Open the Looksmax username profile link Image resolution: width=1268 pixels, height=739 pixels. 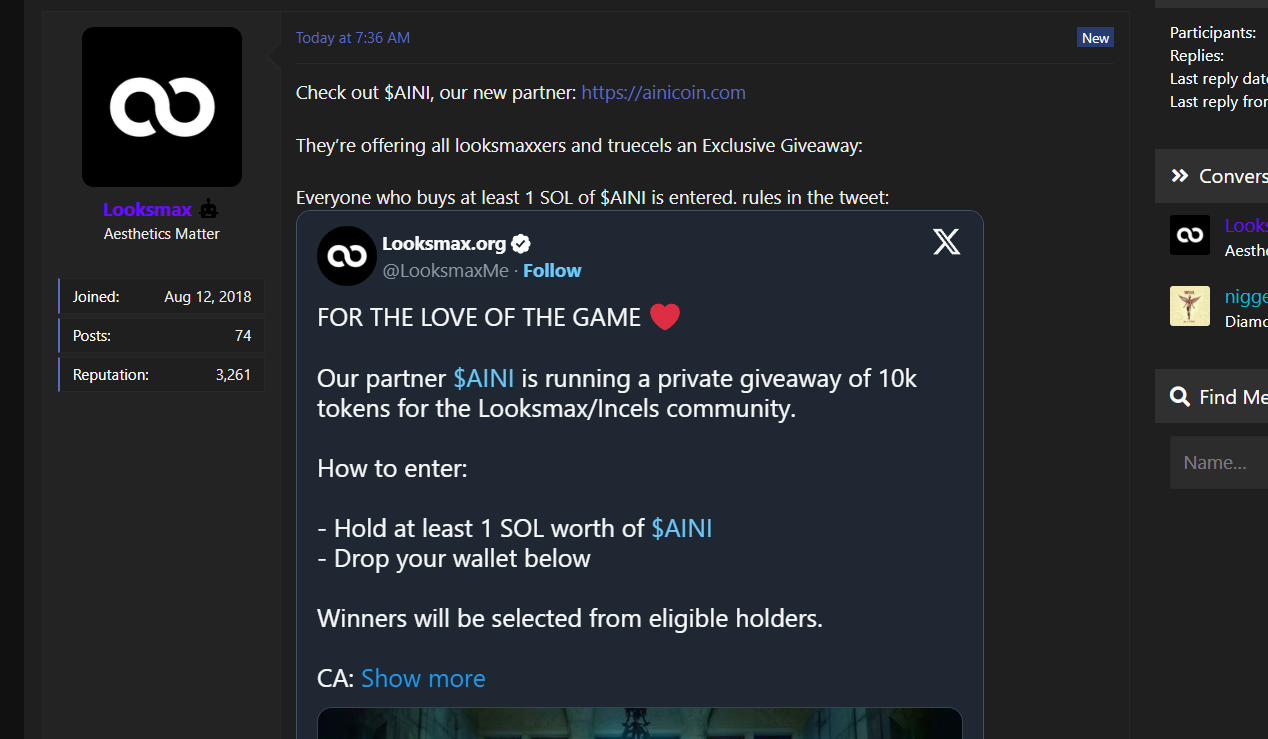147,210
